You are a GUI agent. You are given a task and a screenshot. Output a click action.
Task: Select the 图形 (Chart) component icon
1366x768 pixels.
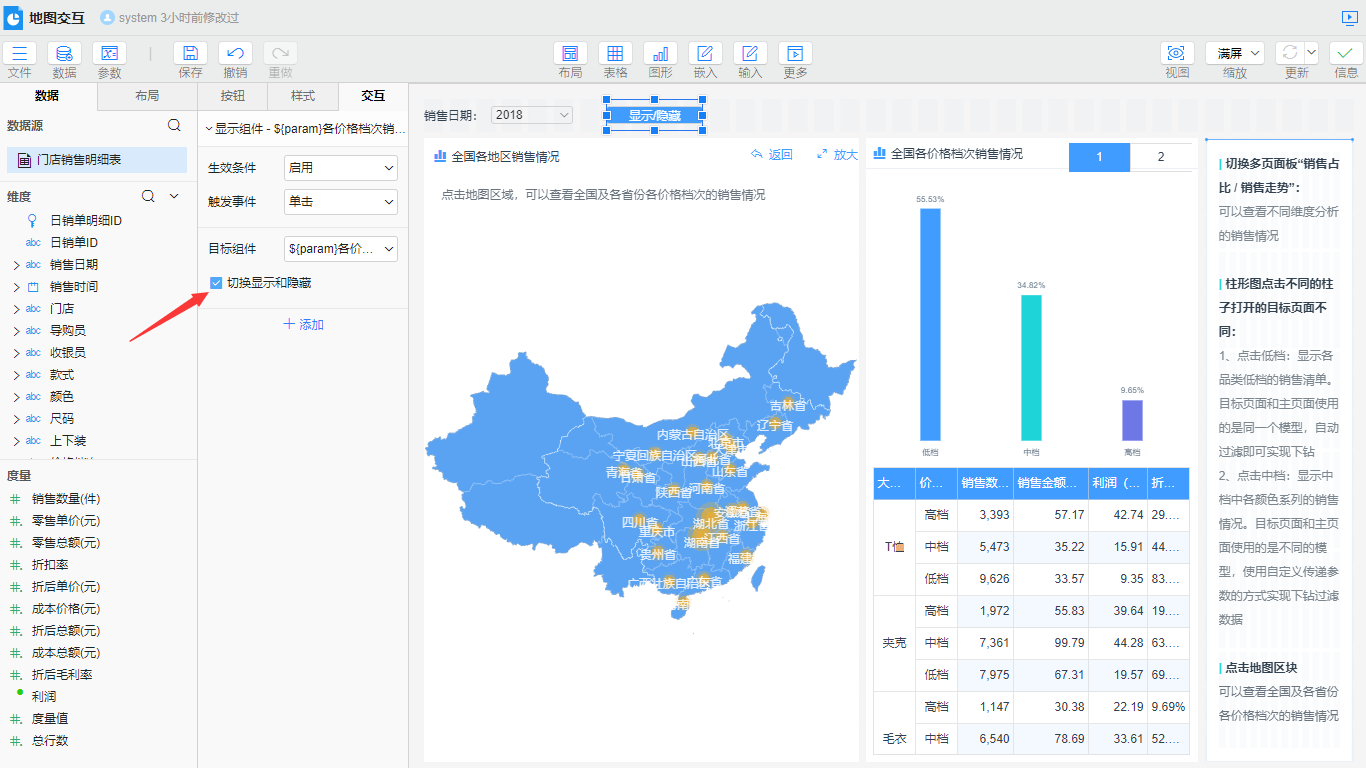click(660, 54)
